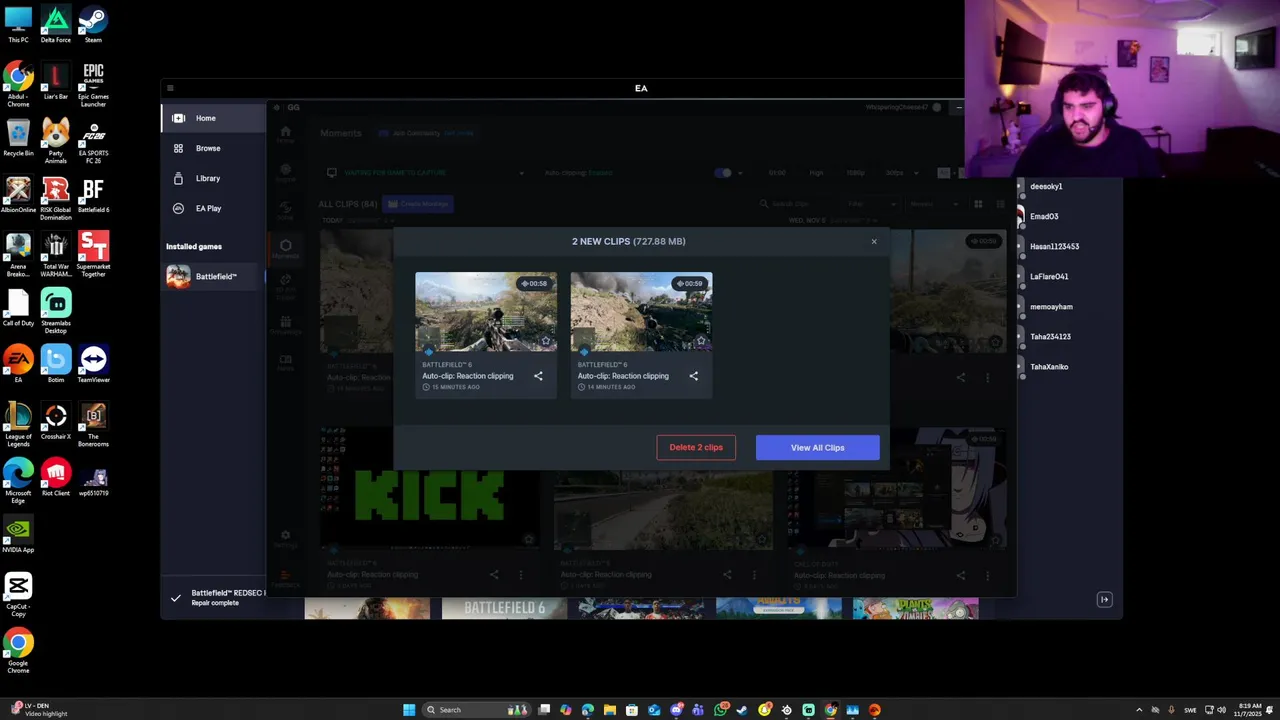Select user Emad03 in the viewer list
Viewport: 1280px width, 720px height.
pyautogui.click(x=1044, y=216)
